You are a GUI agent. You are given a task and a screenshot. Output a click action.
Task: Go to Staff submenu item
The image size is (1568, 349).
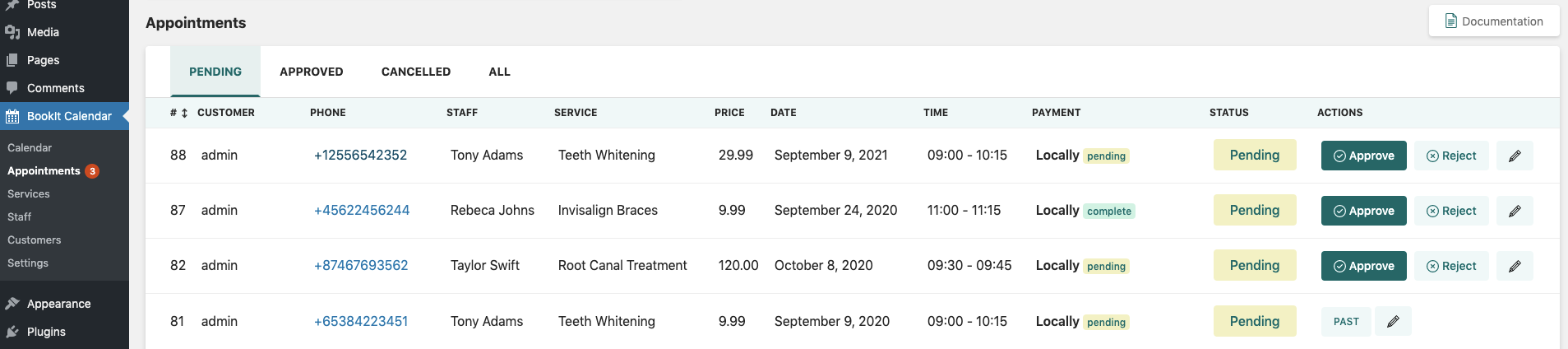[x=20, y=216]
